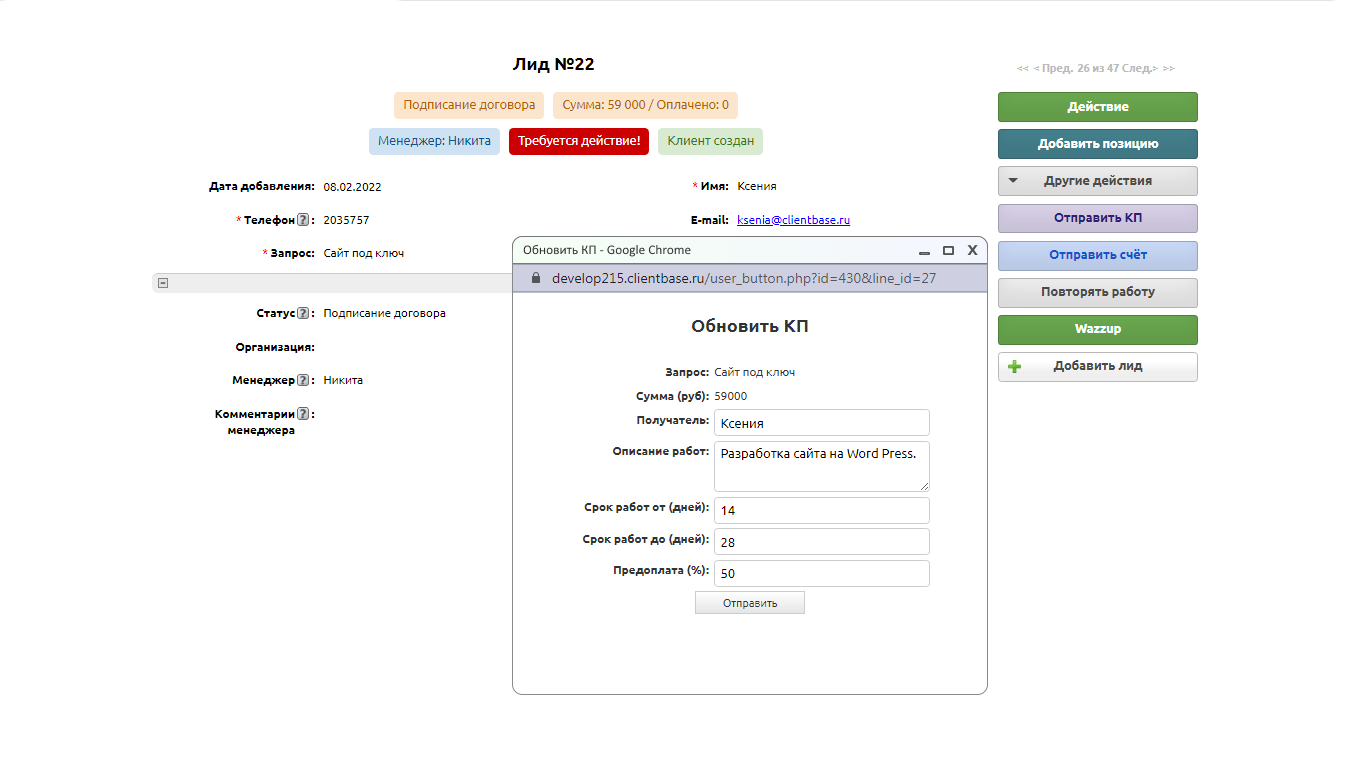Viewport: 1366px width, 768px height.
Task: Click the Описание работ text area
Action: (x=822, y=466)
